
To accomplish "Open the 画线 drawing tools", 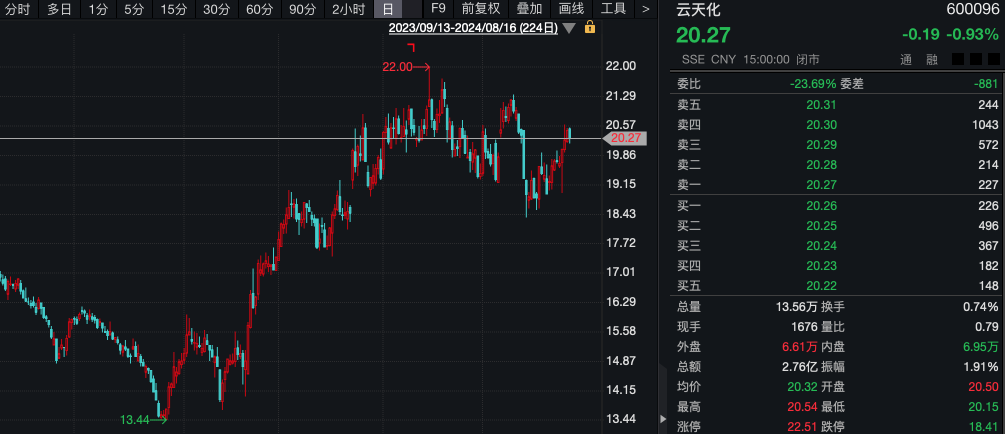I will click(572, 9).
